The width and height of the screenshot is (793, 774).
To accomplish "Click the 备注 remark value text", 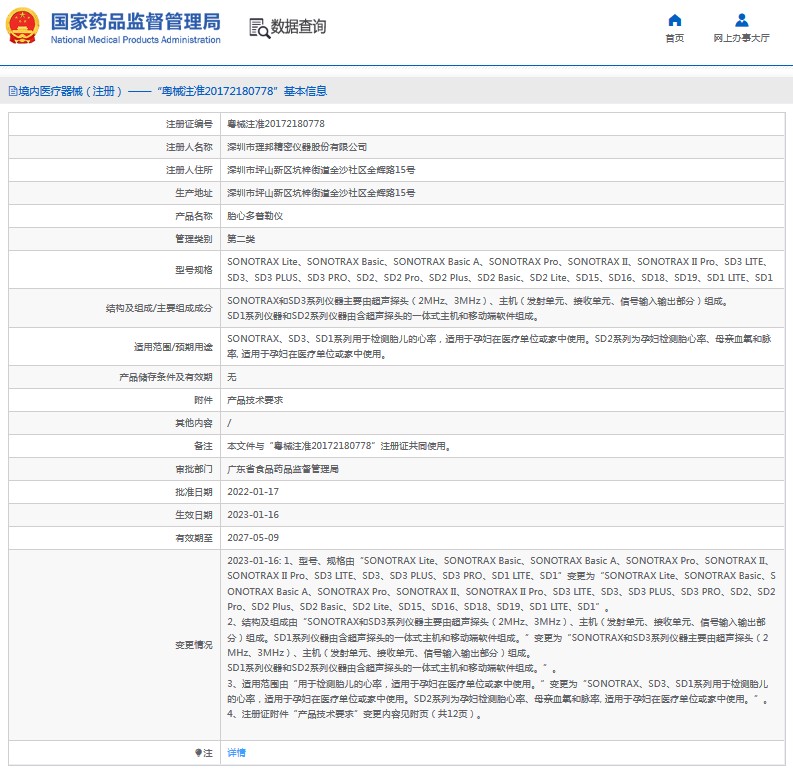I will 339,446.
